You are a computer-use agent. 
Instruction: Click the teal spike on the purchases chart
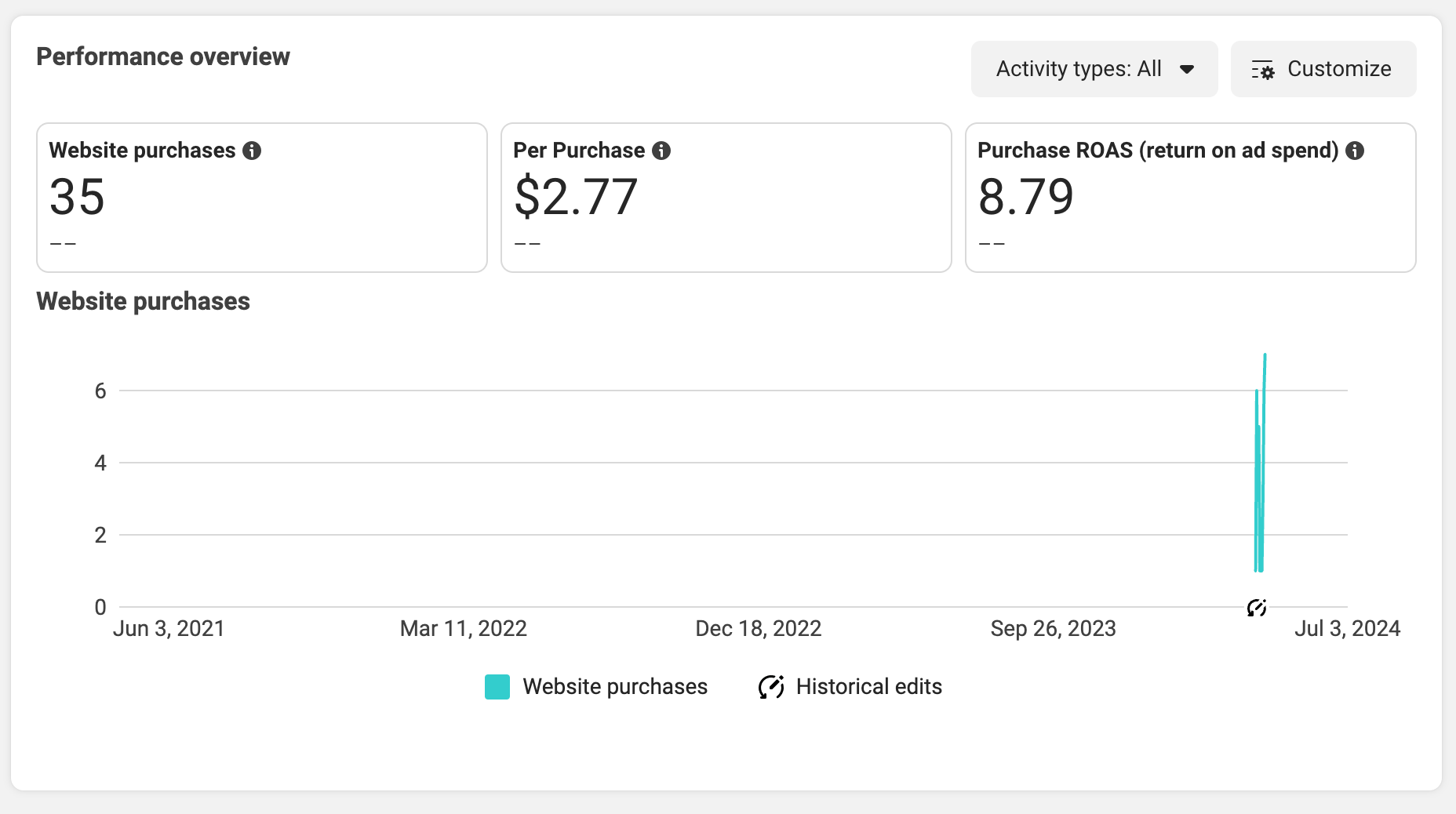coord(1260,463)
